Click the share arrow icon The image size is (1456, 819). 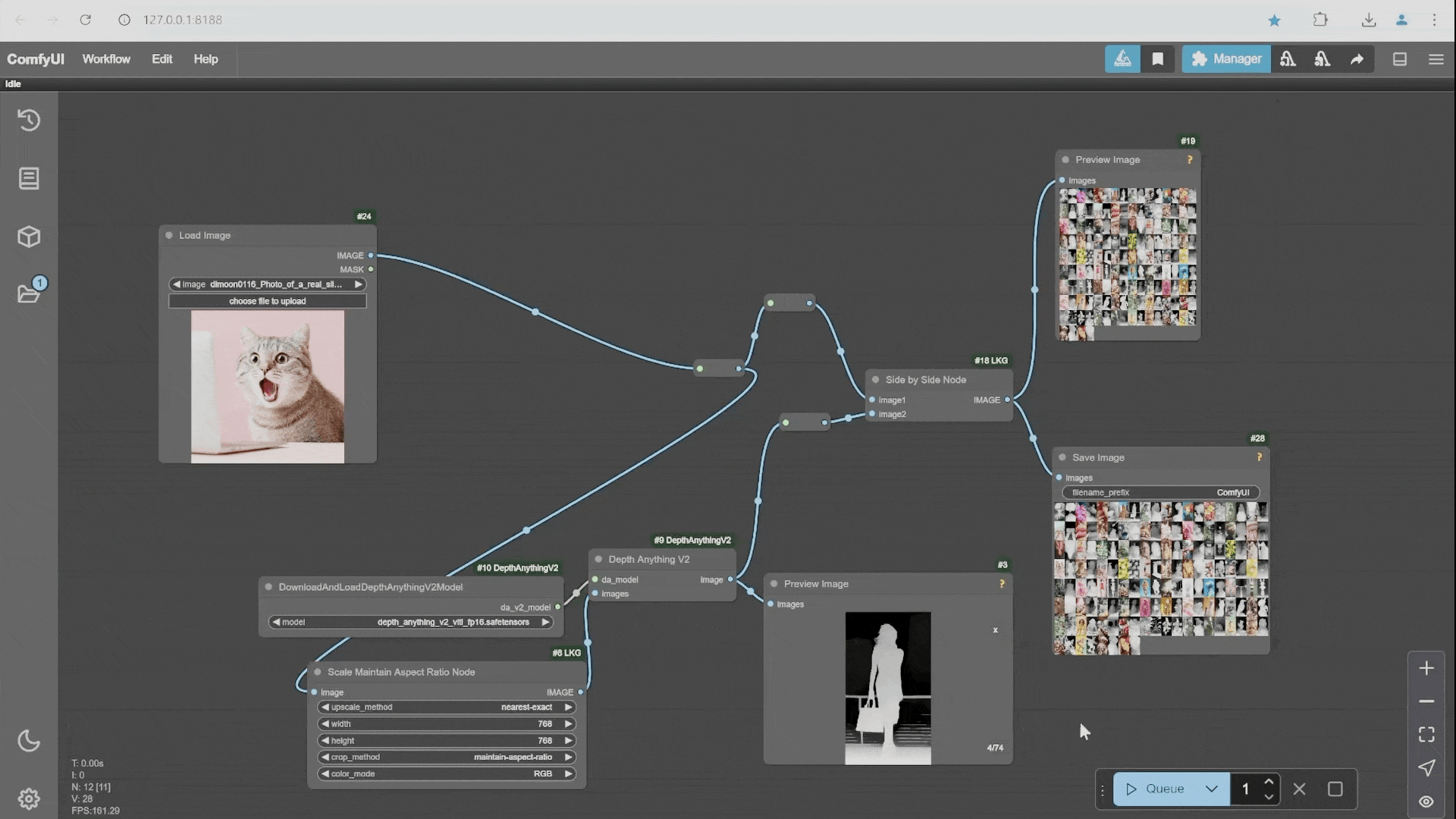1357,59
